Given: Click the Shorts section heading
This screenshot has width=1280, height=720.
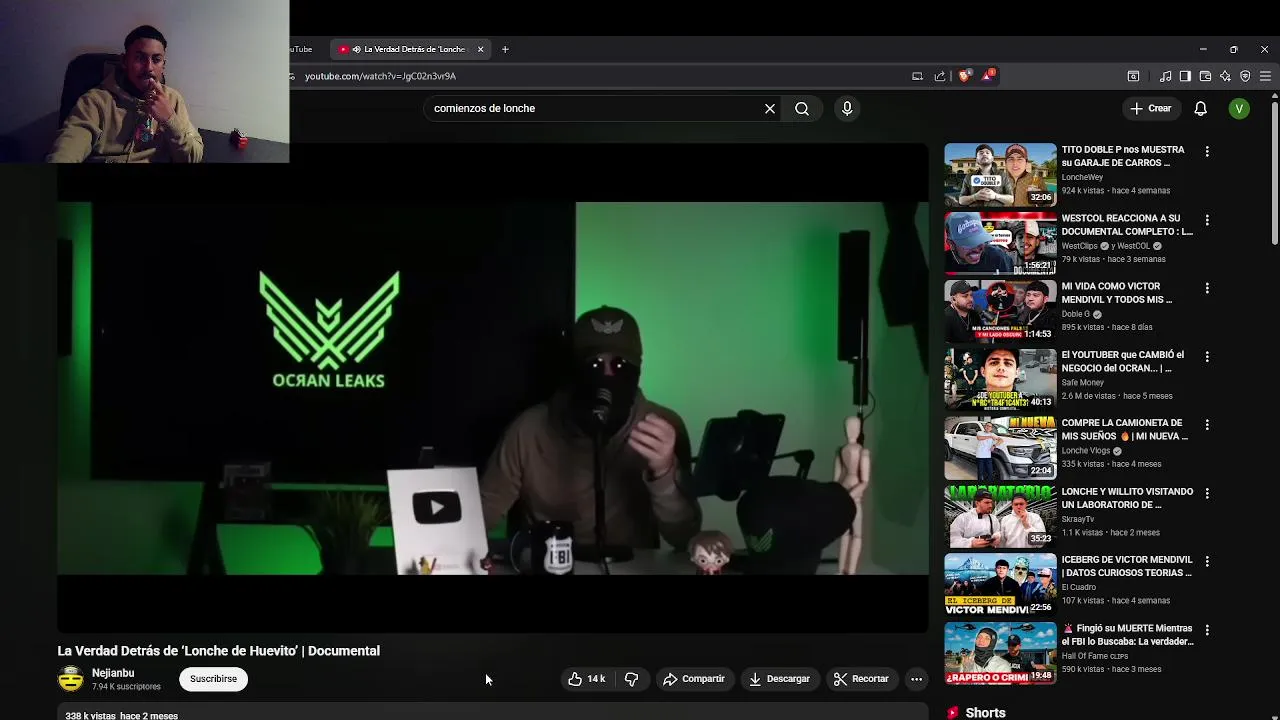Looking at the screenshot, I should [x=985, y=713].
